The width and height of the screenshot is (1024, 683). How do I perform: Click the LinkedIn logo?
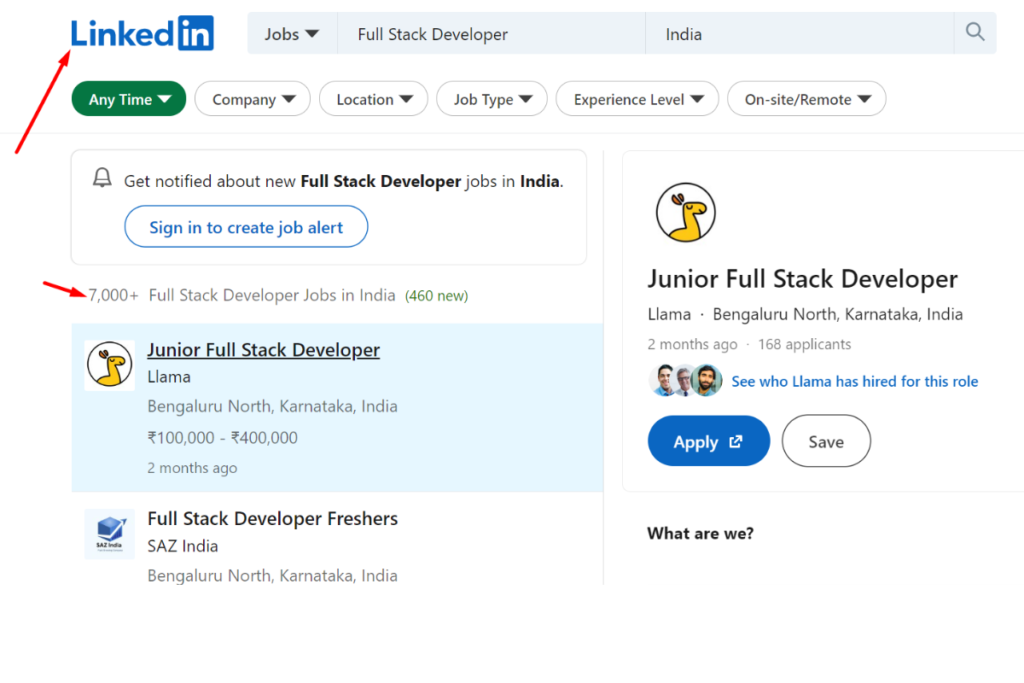142,33
